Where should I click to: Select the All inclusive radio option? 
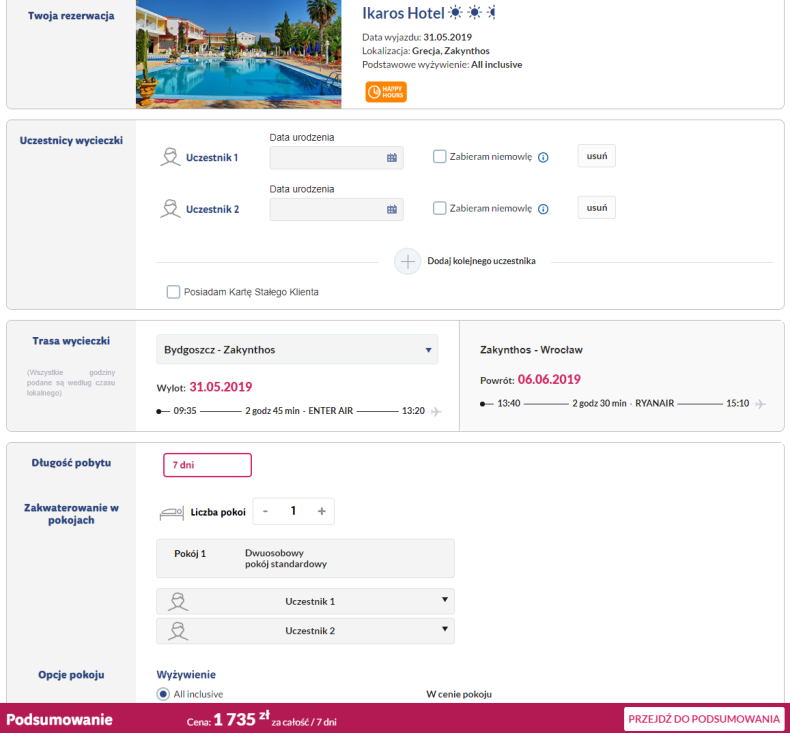pos(163,694)
